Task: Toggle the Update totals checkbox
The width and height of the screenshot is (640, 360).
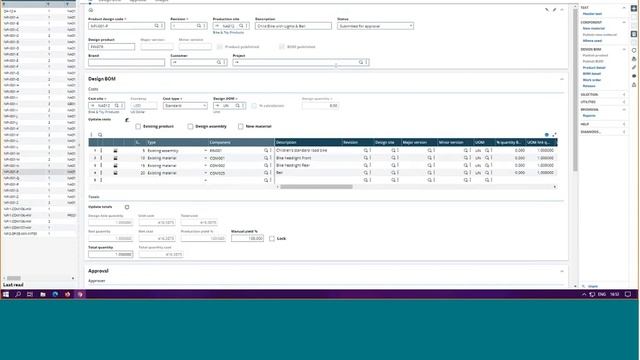Action: [127, 207]
